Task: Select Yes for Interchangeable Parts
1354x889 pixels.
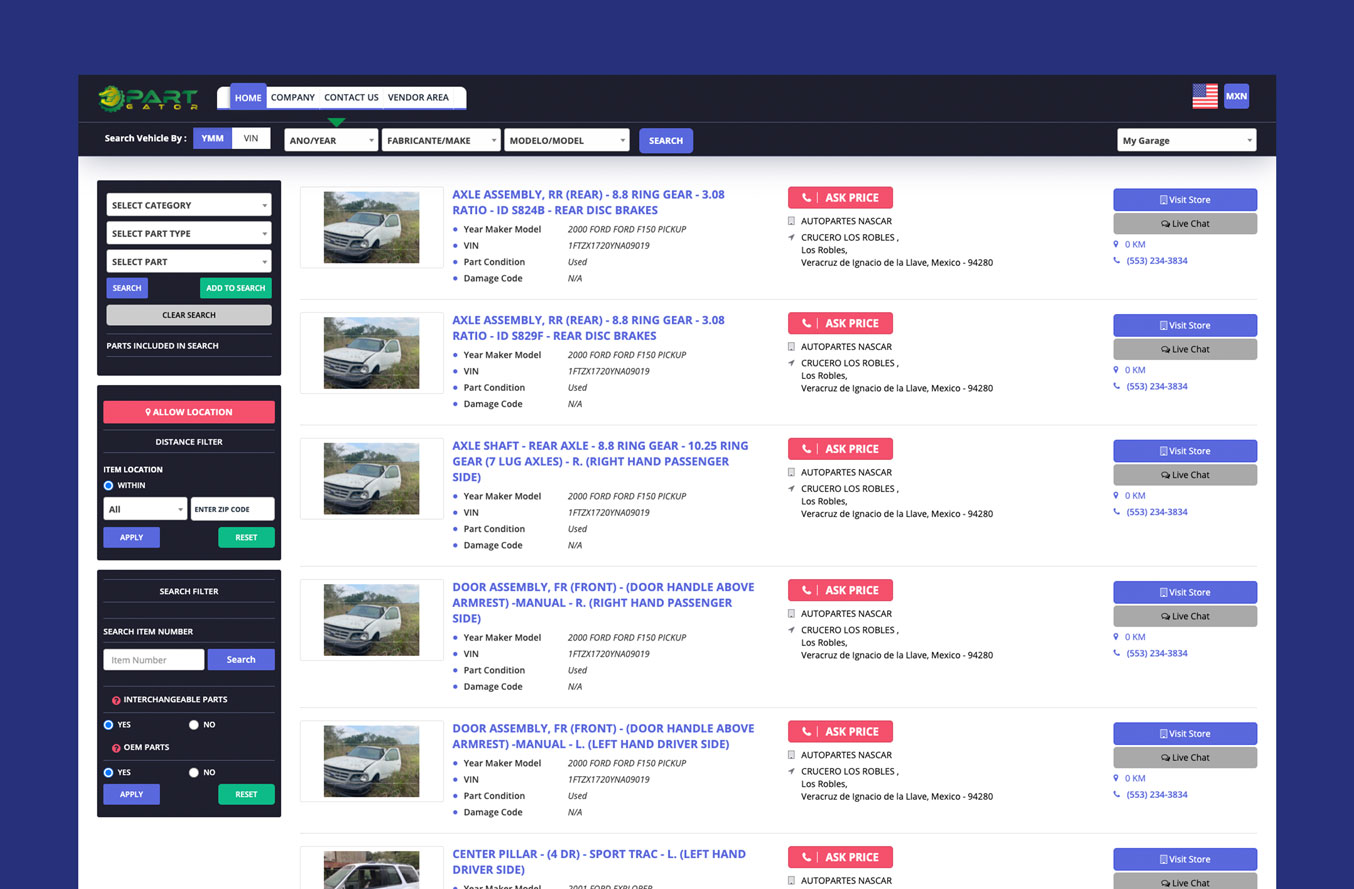Action: (x=108, y=724)
